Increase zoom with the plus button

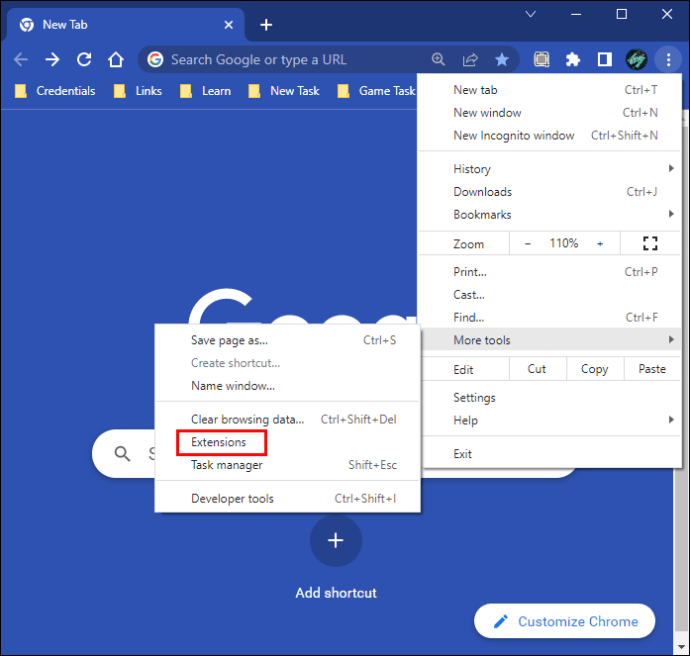click(600, 243)
